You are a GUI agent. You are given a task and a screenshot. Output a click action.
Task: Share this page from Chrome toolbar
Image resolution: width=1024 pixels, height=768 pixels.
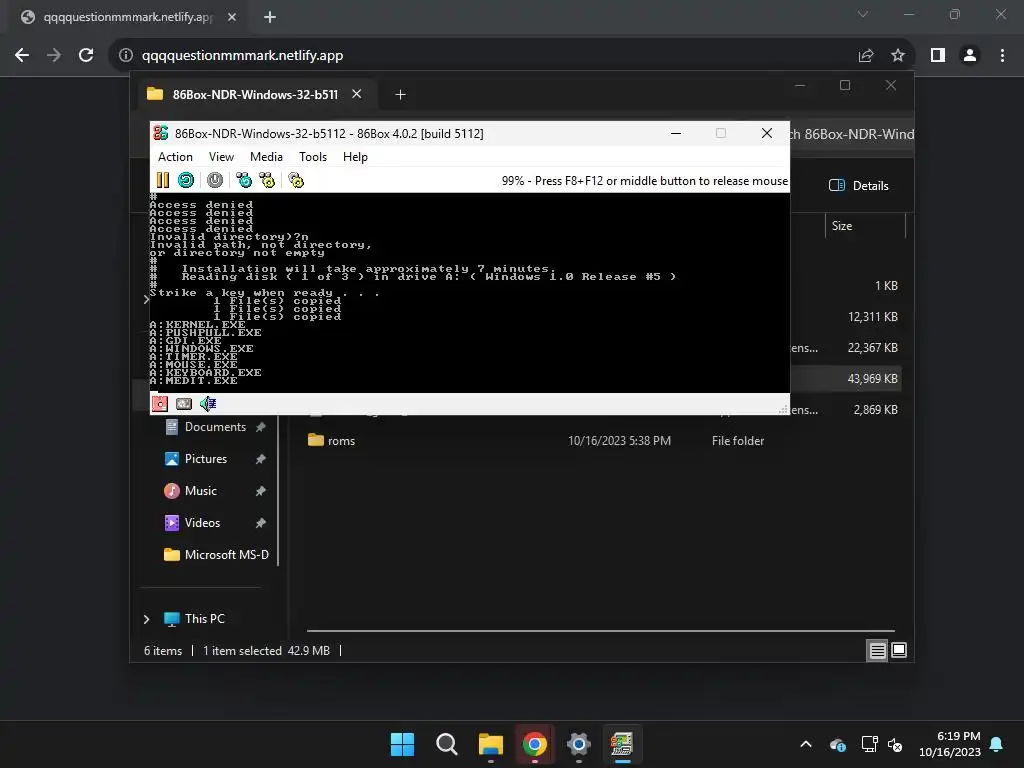coord(866,56)
